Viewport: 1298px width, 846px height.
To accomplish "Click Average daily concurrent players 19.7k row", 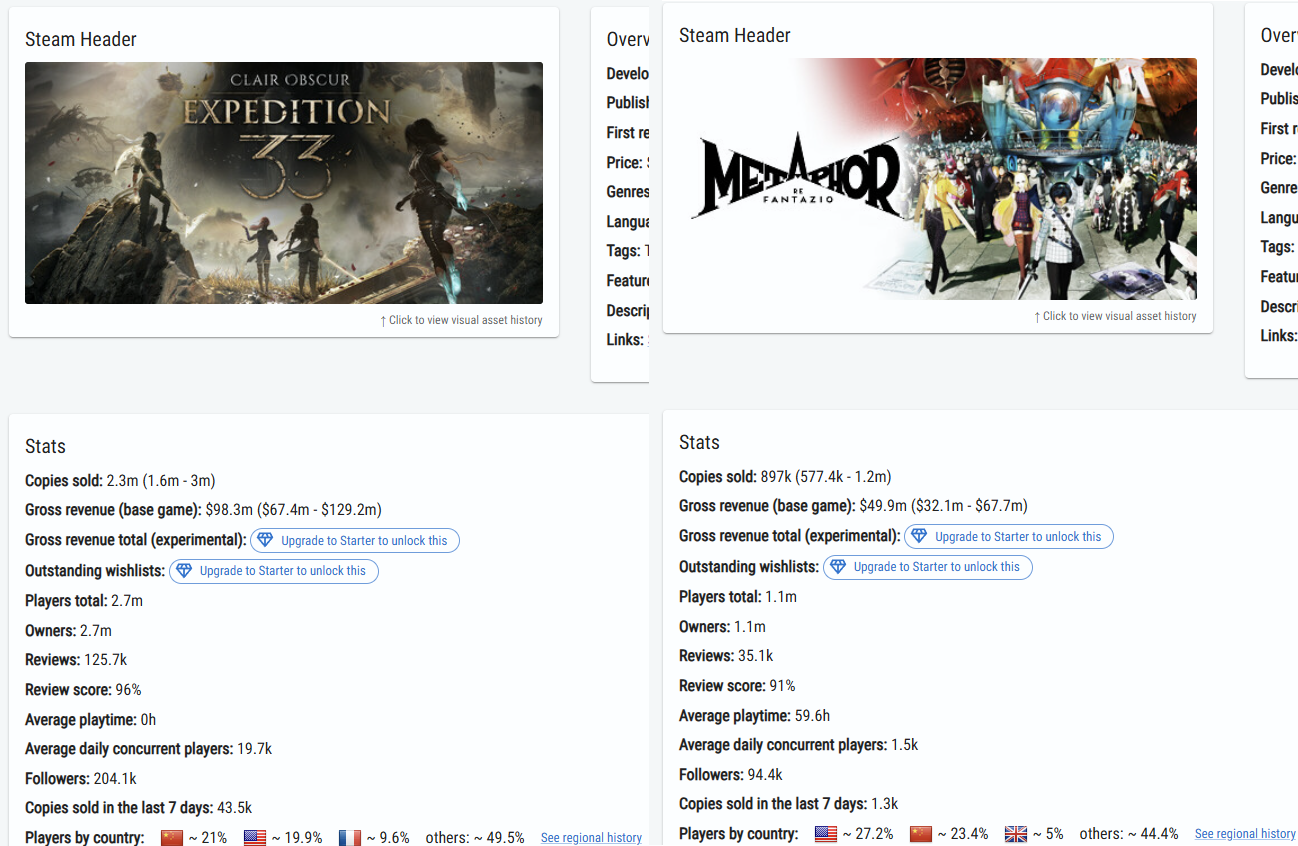I will 148,749.
